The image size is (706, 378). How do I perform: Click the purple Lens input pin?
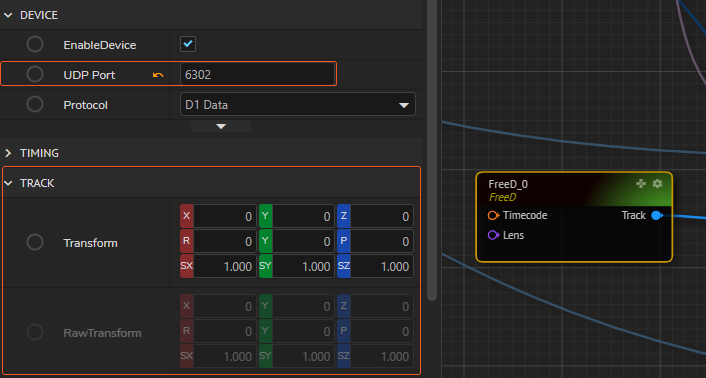493,235
